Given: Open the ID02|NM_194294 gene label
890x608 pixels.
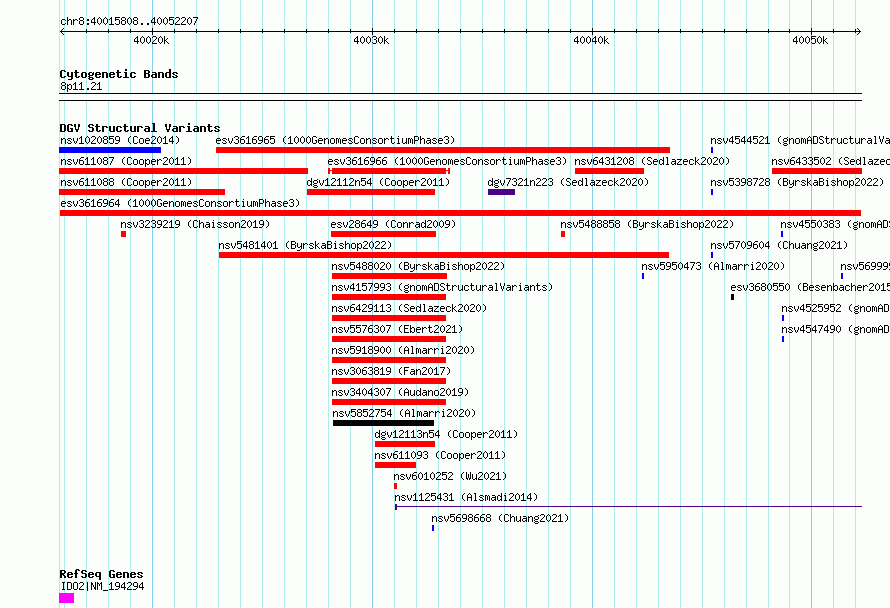Looking at the screenshot, I should 102,586.
